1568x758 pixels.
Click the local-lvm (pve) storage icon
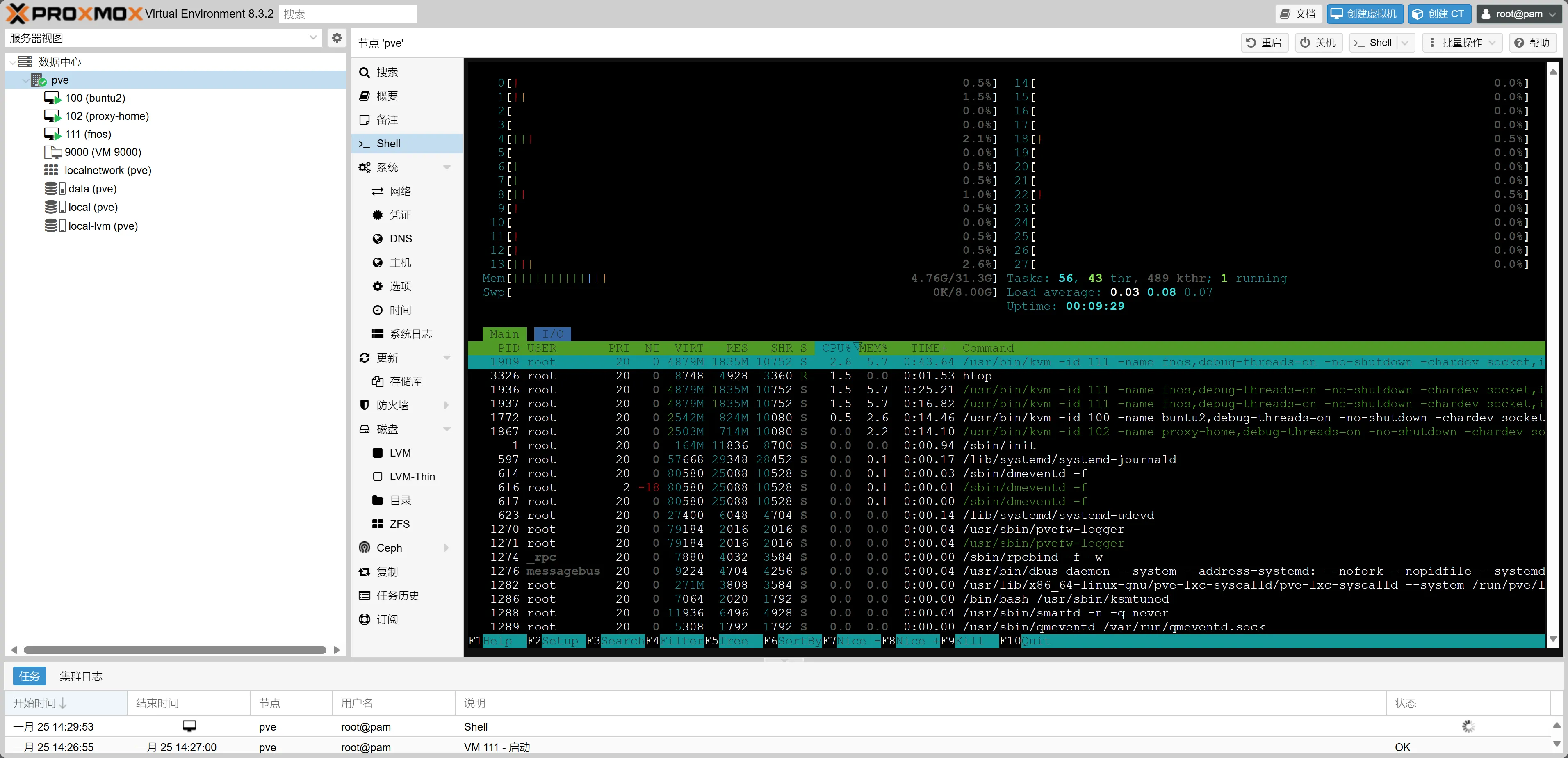(x=55, y=226)
